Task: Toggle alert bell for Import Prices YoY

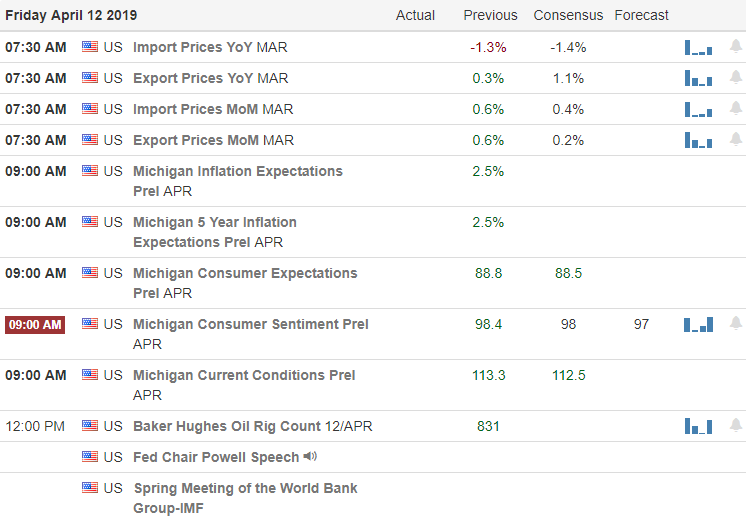Action: [x=736, y=47]
